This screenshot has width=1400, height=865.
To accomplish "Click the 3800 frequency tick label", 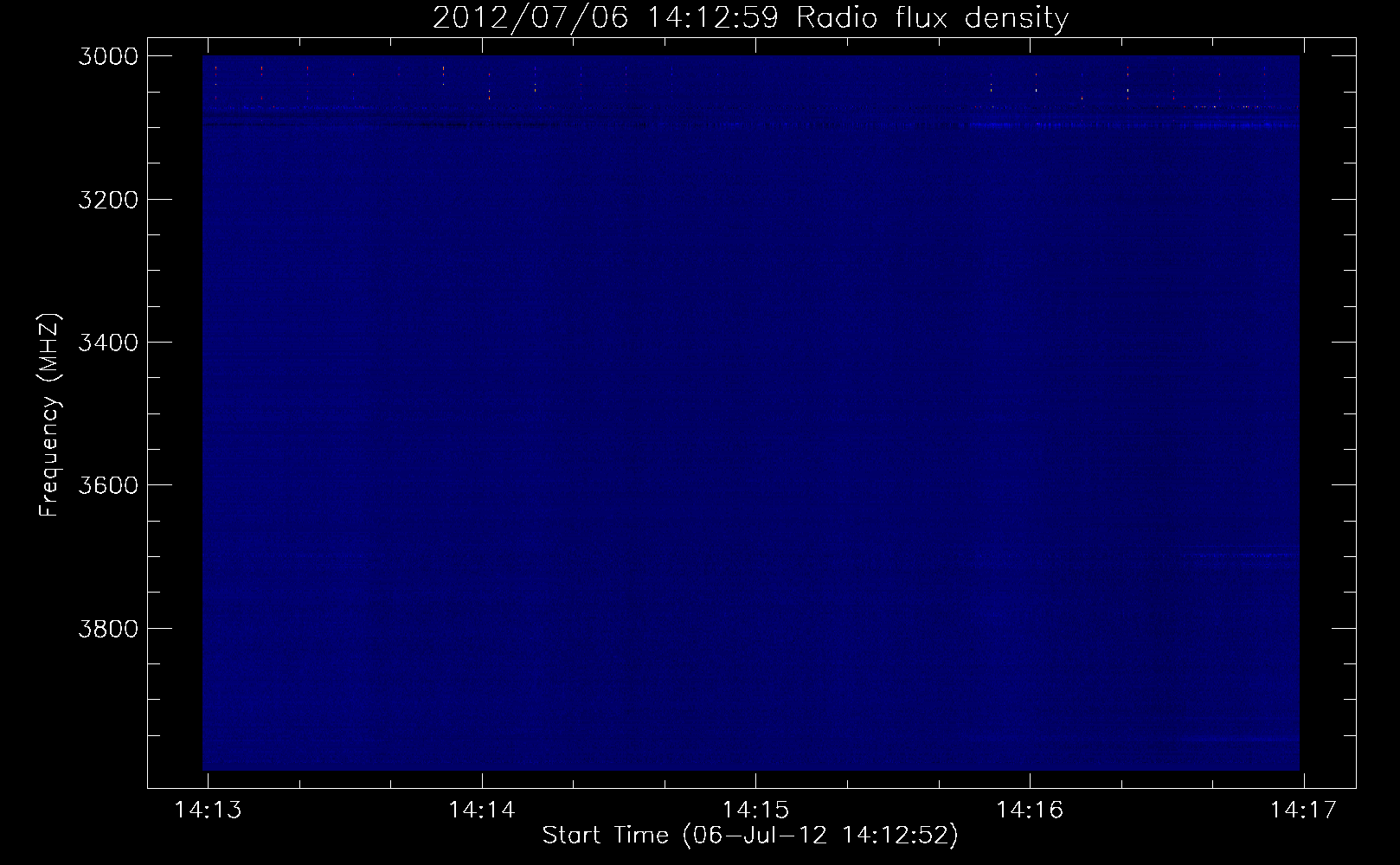I will (x=108, y=628).
